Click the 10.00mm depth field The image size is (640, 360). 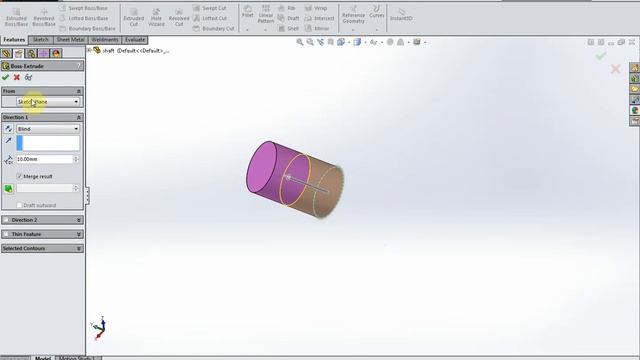[44, 159]
